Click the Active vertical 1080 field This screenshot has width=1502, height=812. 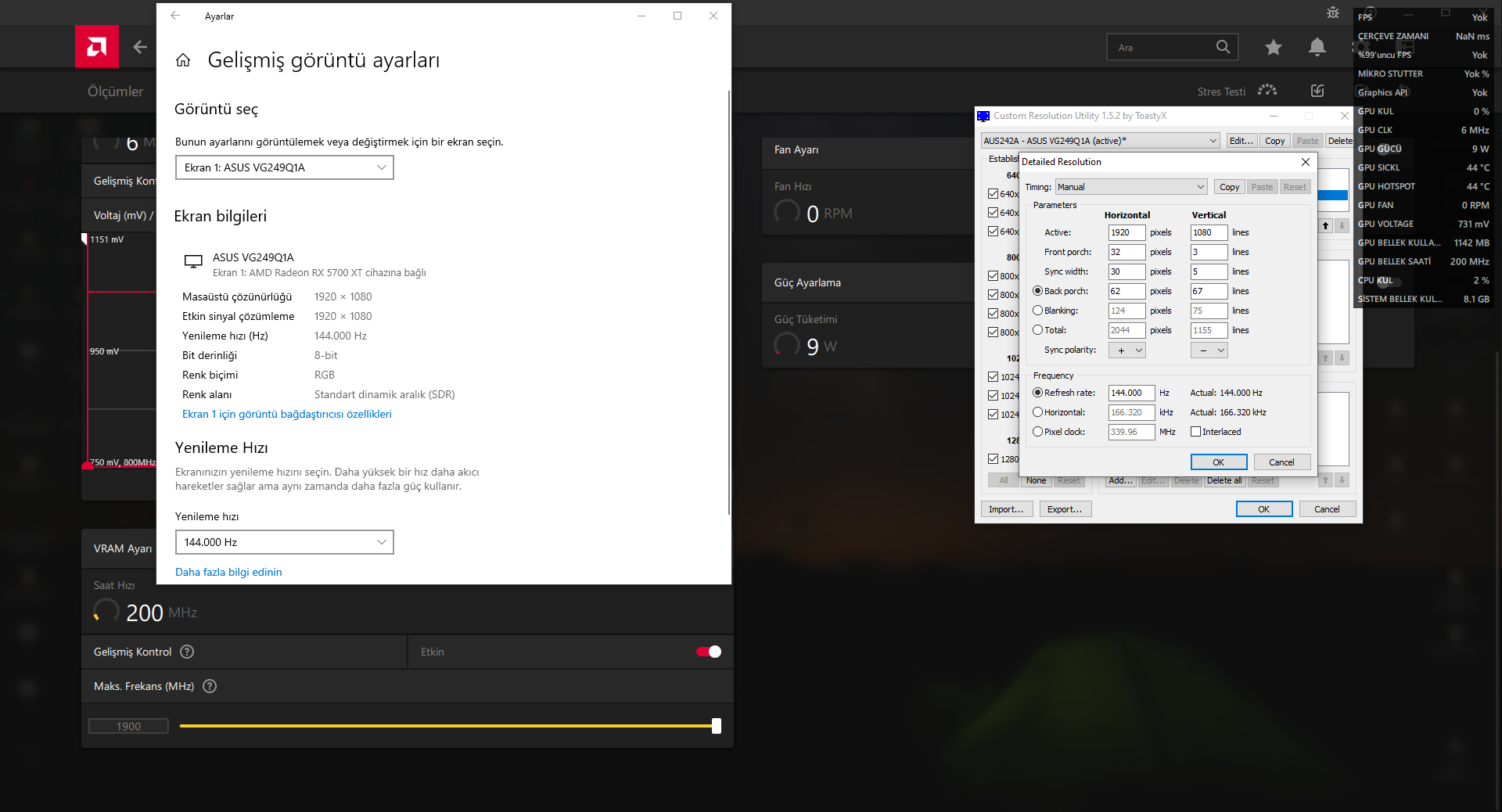tap(1209, 232)
